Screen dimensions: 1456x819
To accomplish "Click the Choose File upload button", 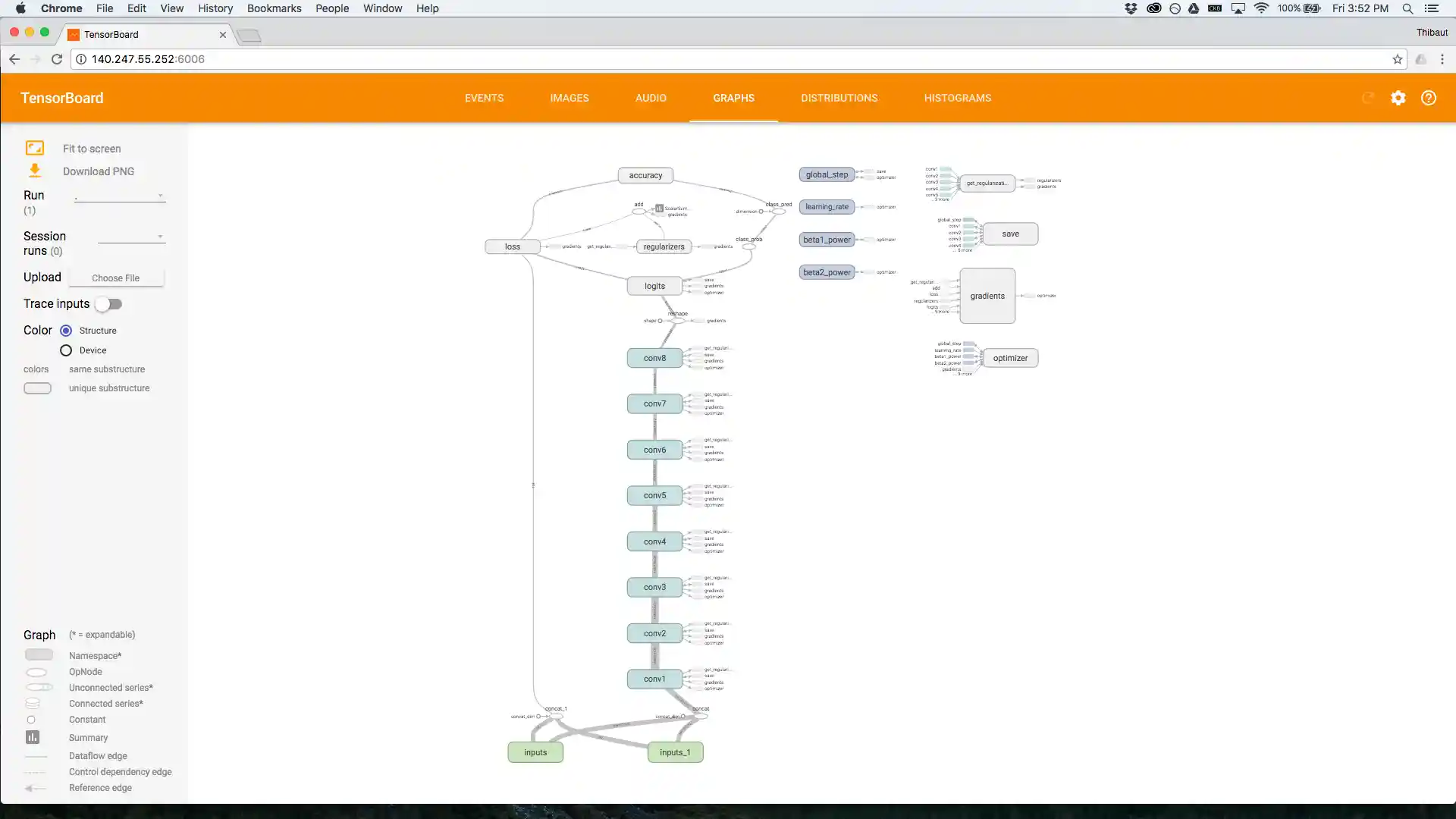I will [115, 278].
